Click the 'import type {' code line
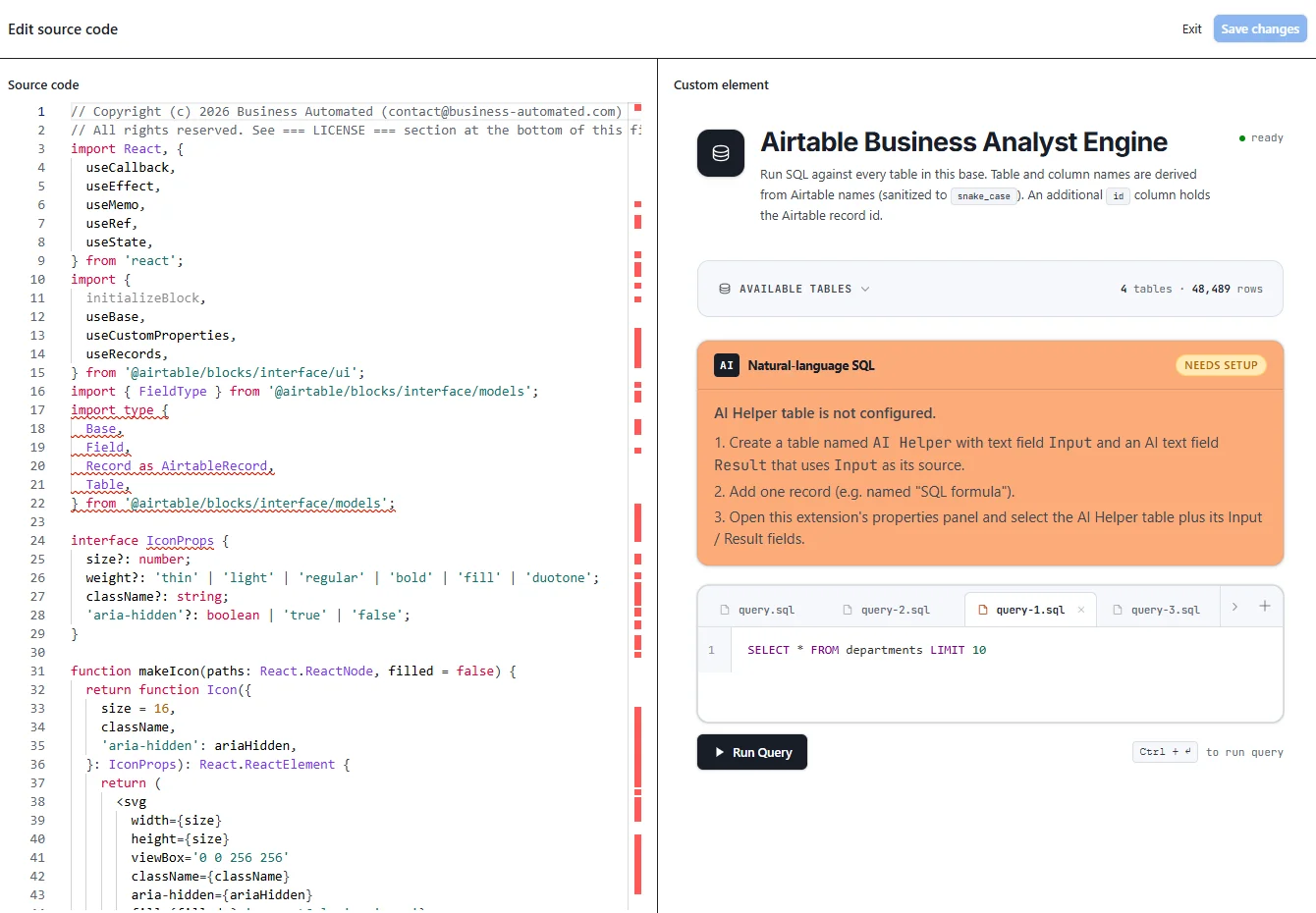Screen dimensions: 1316x913 pos(119,409)
